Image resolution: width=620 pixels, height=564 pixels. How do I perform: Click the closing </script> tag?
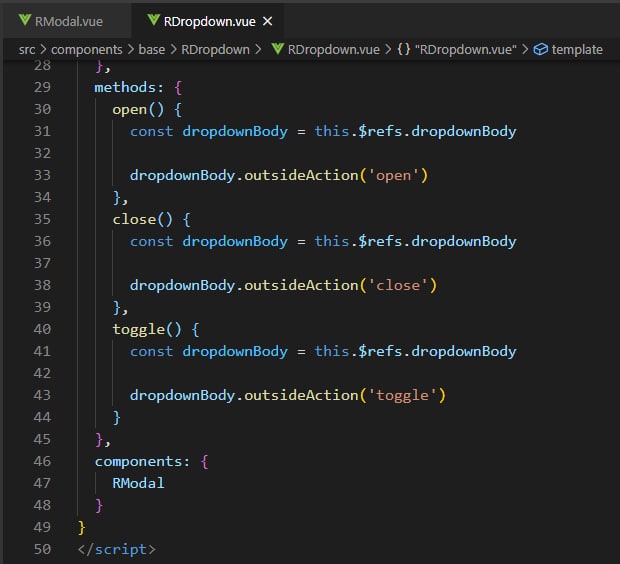[x=117, y=549]
